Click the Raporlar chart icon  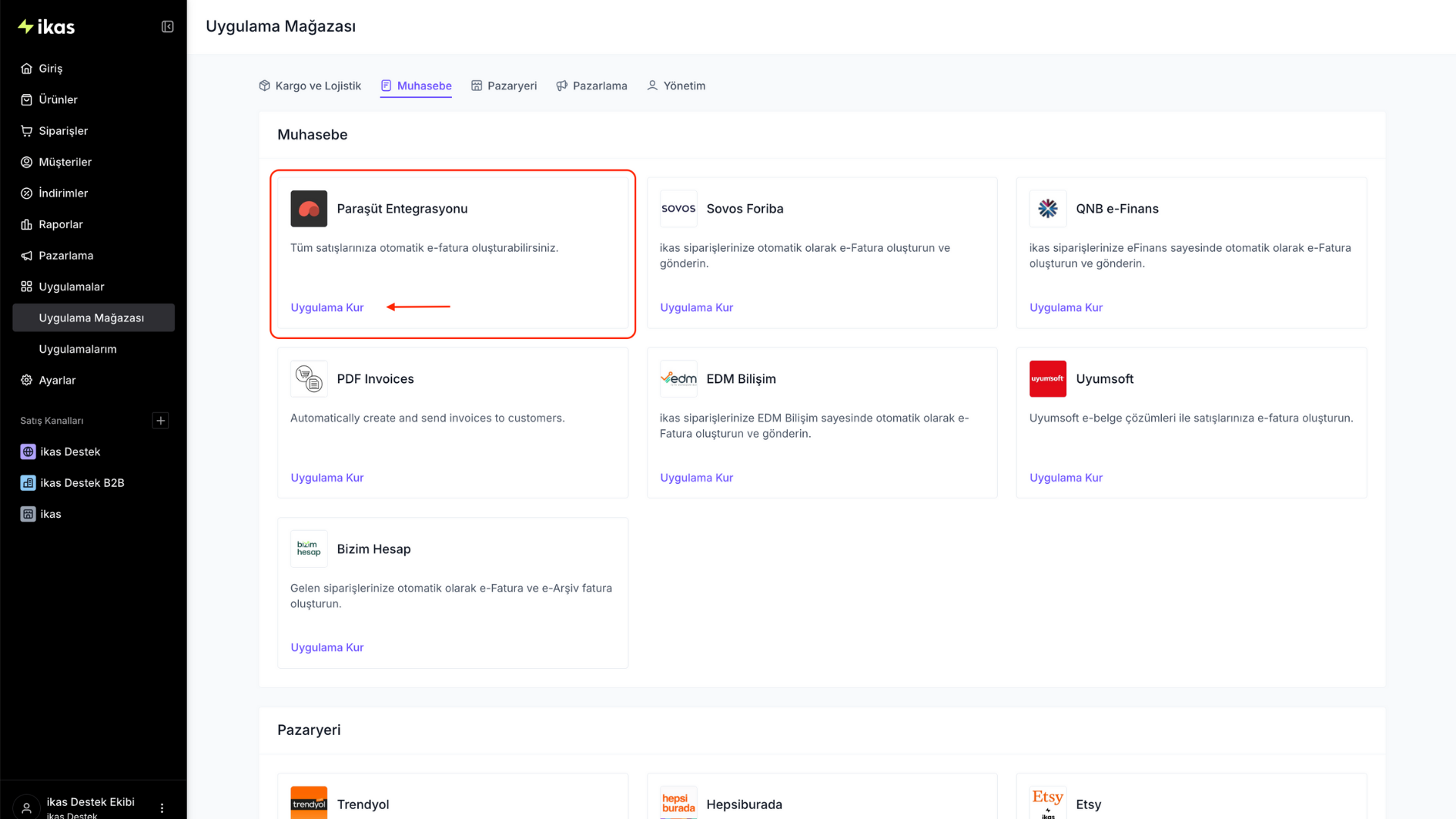click(27, 224)
